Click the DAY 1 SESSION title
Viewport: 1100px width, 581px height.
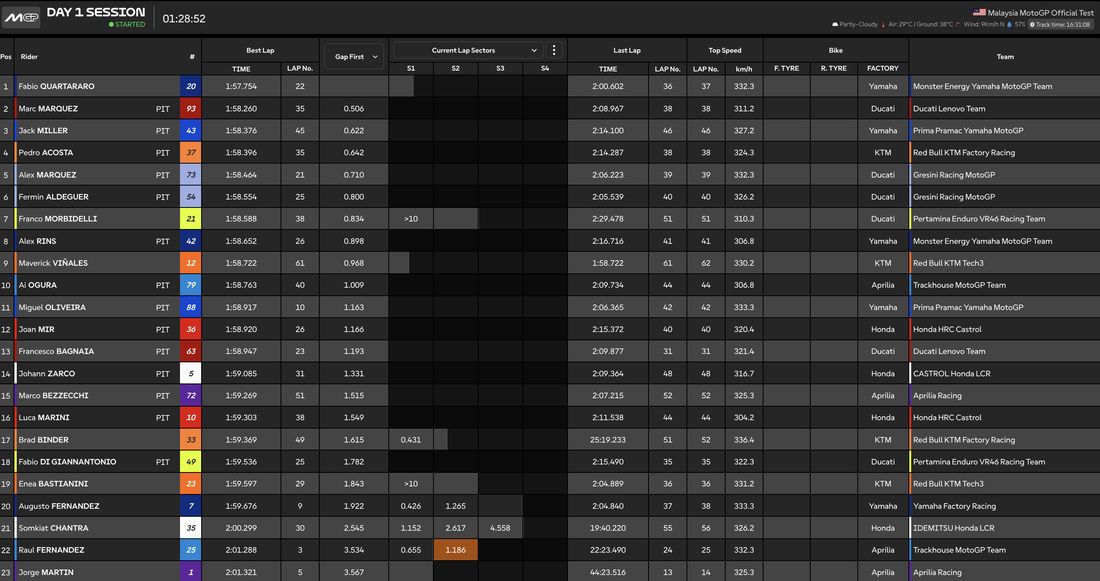coord(96,12)
